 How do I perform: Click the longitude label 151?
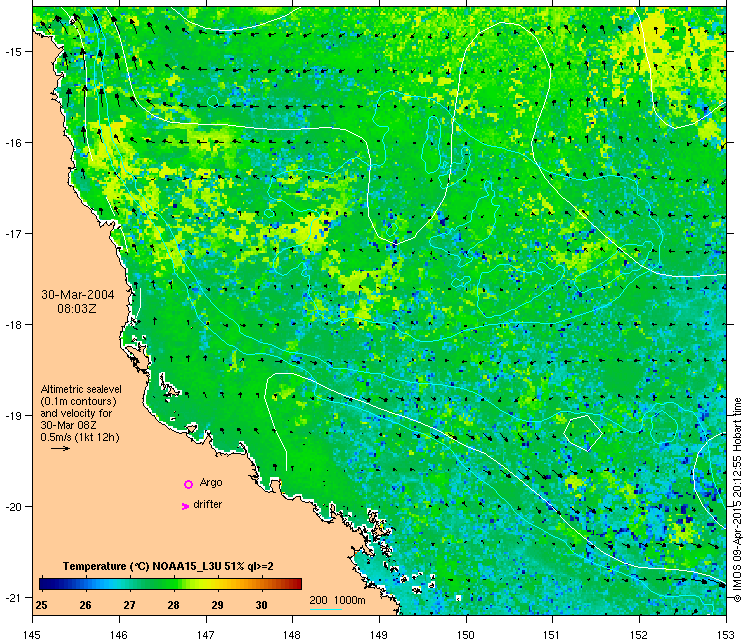(x=552, y=634)
